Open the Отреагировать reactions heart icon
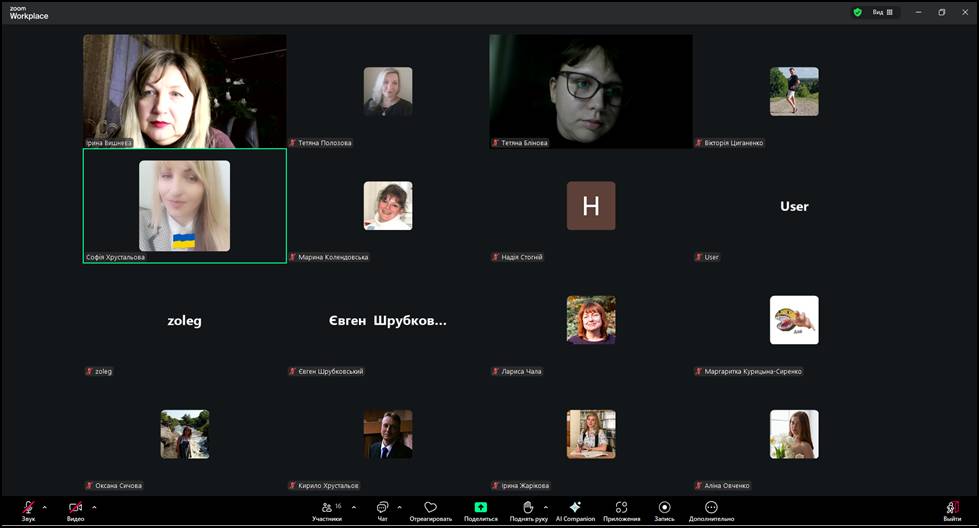The image size is (979, 528). (431, 509)
